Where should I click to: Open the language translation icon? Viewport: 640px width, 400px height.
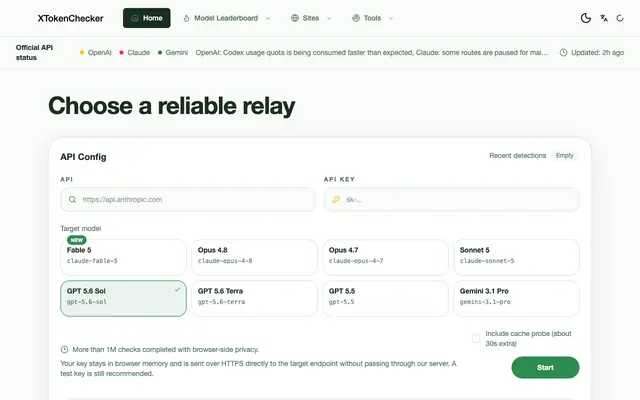click(x=604, y=18)
